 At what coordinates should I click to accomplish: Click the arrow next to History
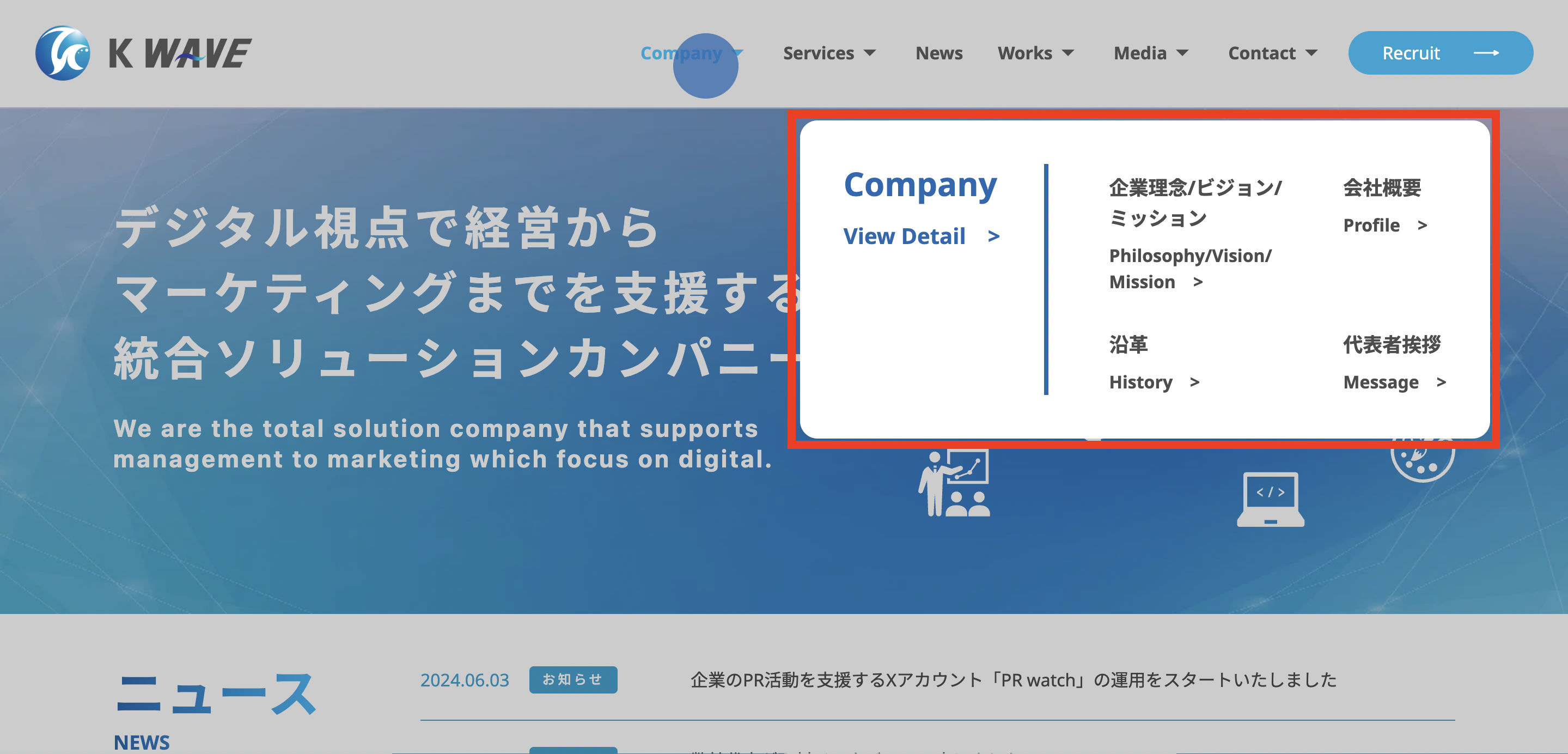tap(1194, 382)
